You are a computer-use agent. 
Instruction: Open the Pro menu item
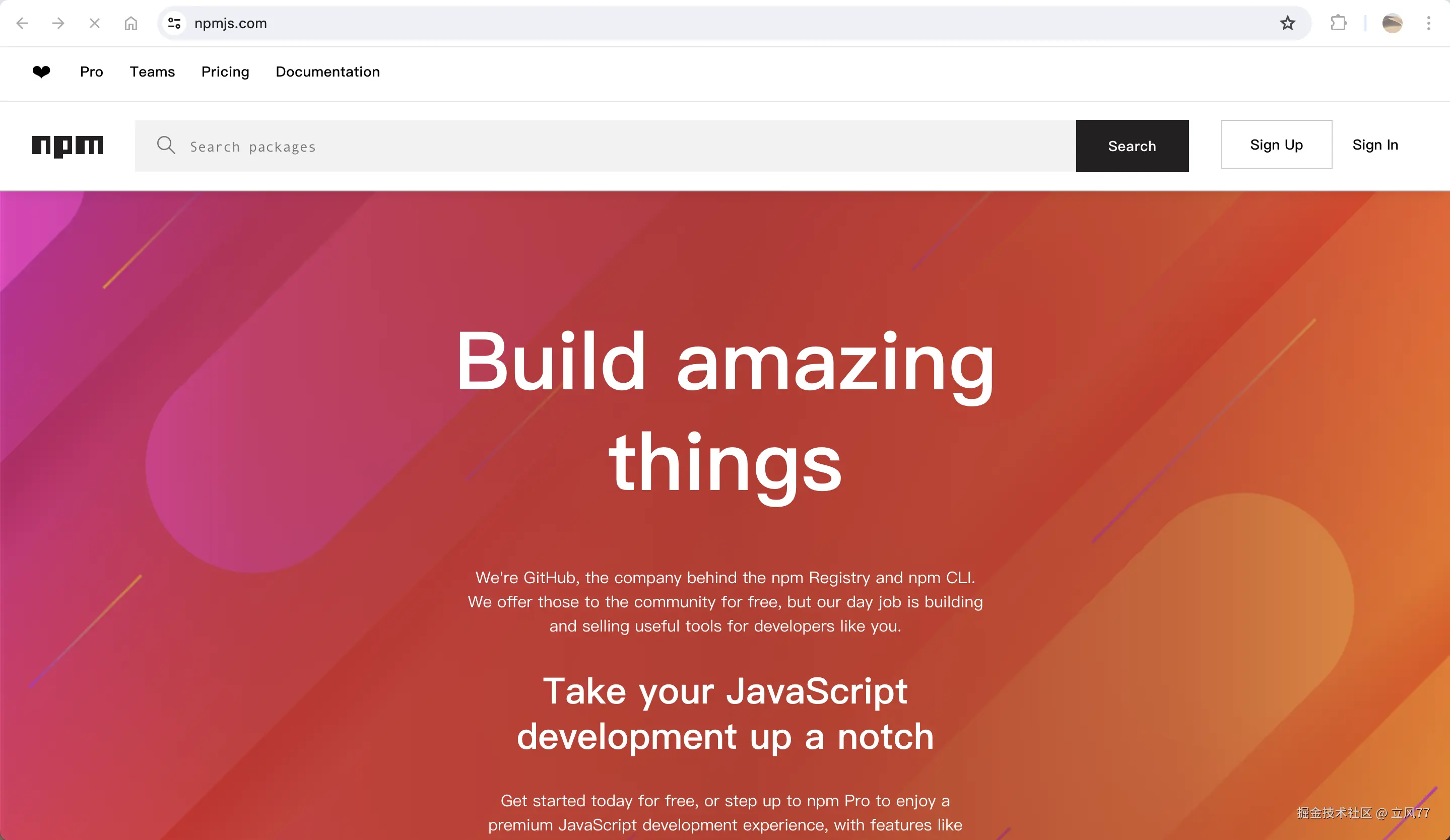(x=92, y=72)
